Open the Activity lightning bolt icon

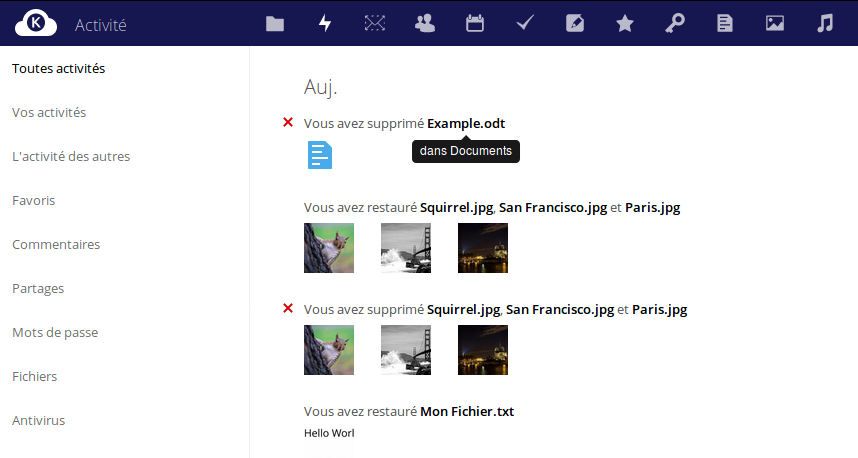click(x=325, y=24)
